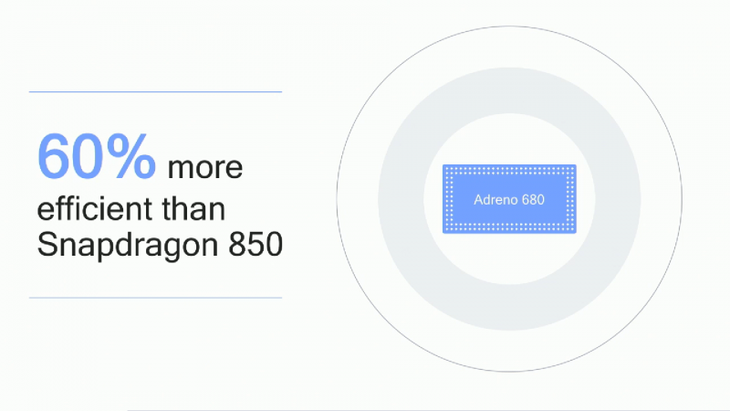Click the blue Adreno 680 chip graphic

[509, 199]
